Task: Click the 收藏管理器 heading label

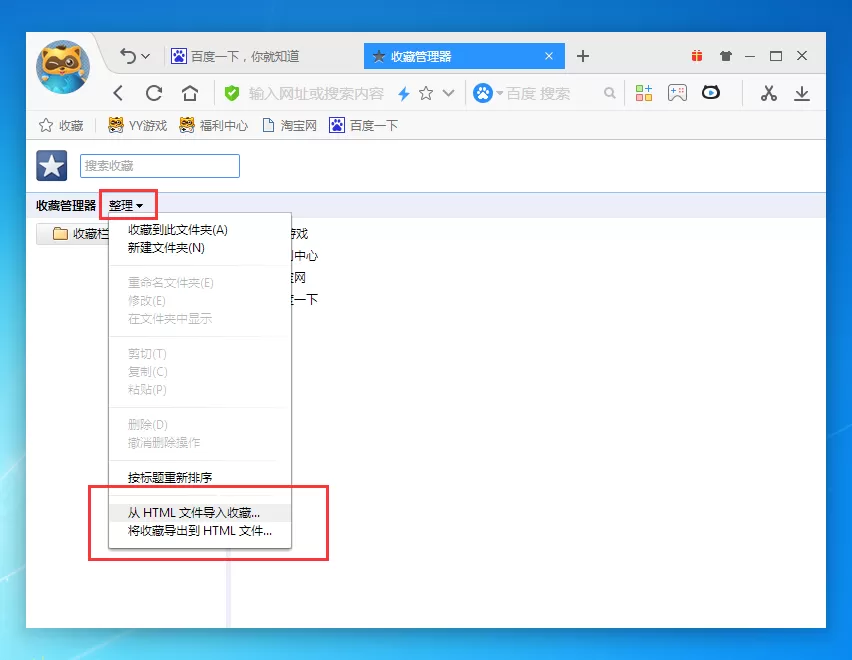Action: coord(66,205)
